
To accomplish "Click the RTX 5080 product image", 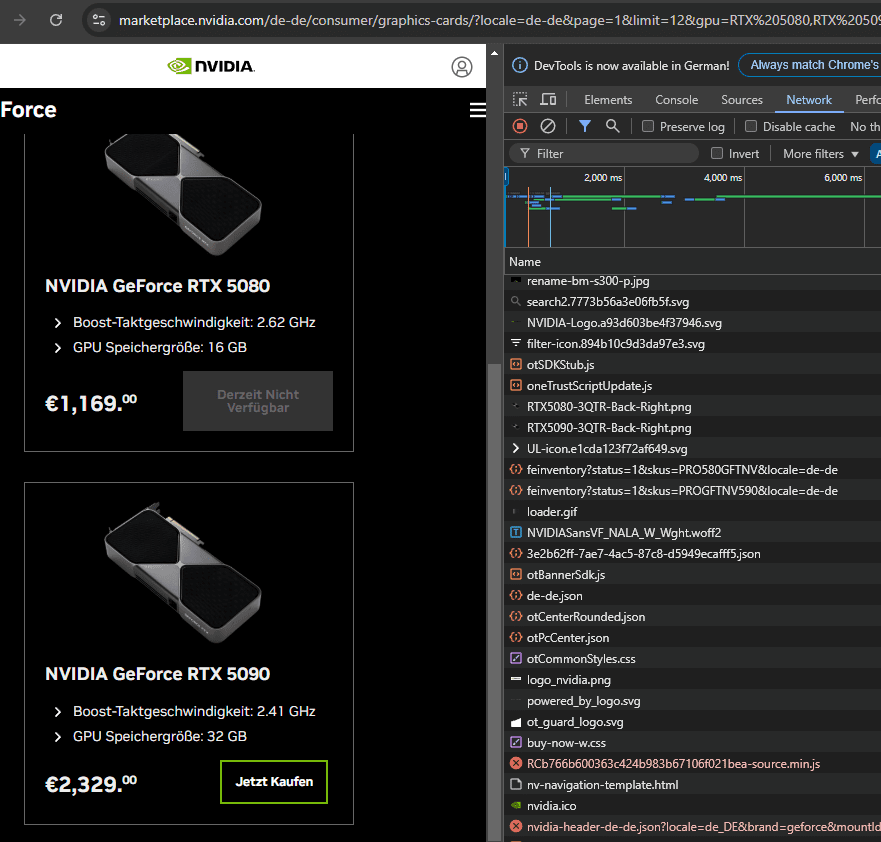I will 183,194.
